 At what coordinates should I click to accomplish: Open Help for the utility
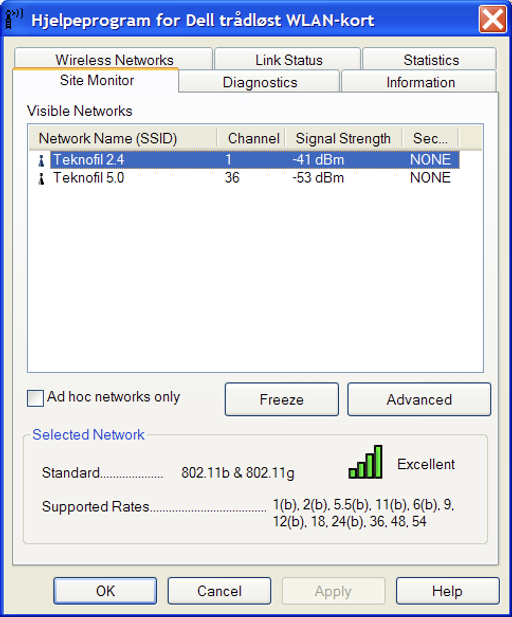[x=447, y=591]
